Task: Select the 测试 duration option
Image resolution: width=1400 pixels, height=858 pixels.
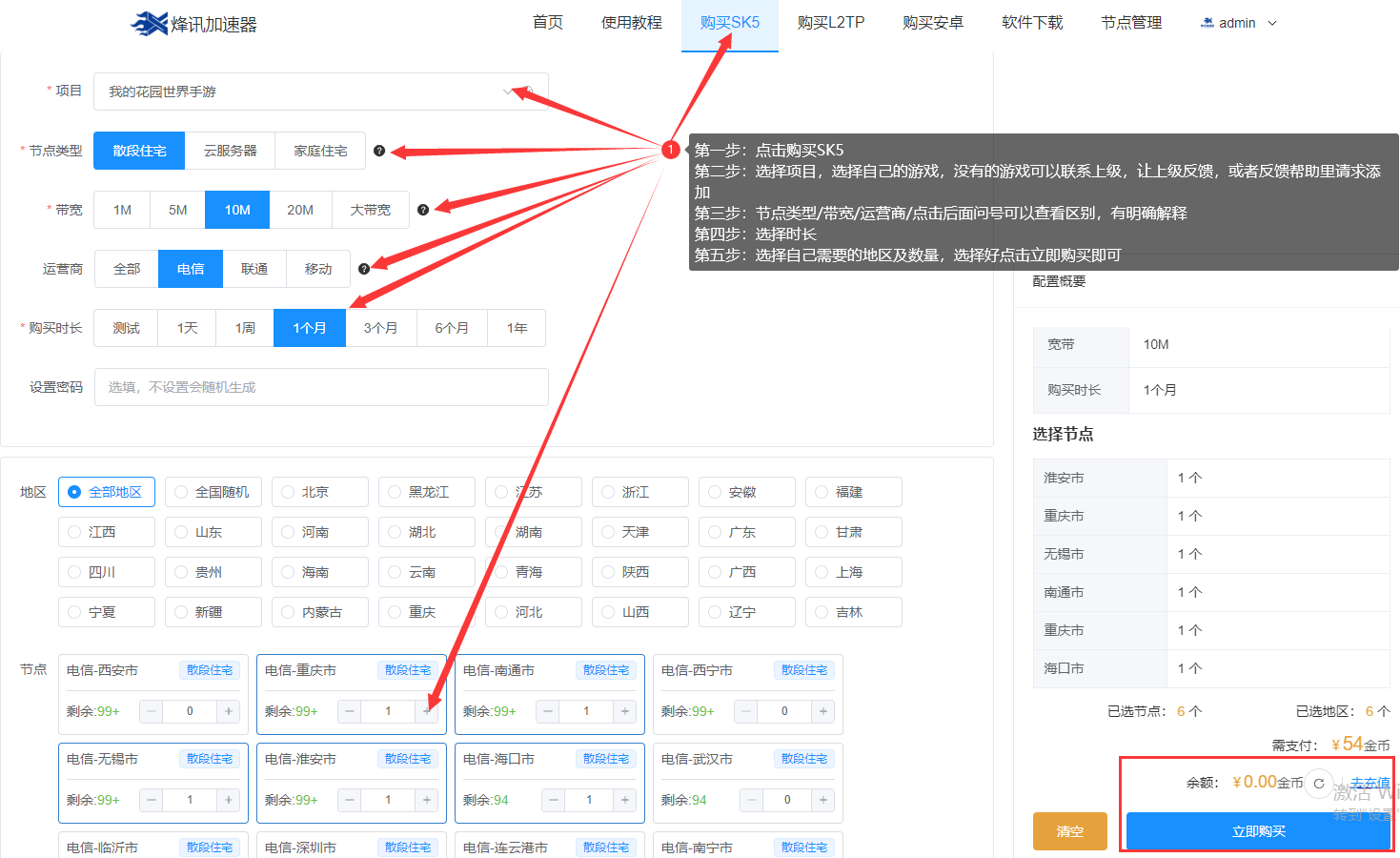Action: 126,328
